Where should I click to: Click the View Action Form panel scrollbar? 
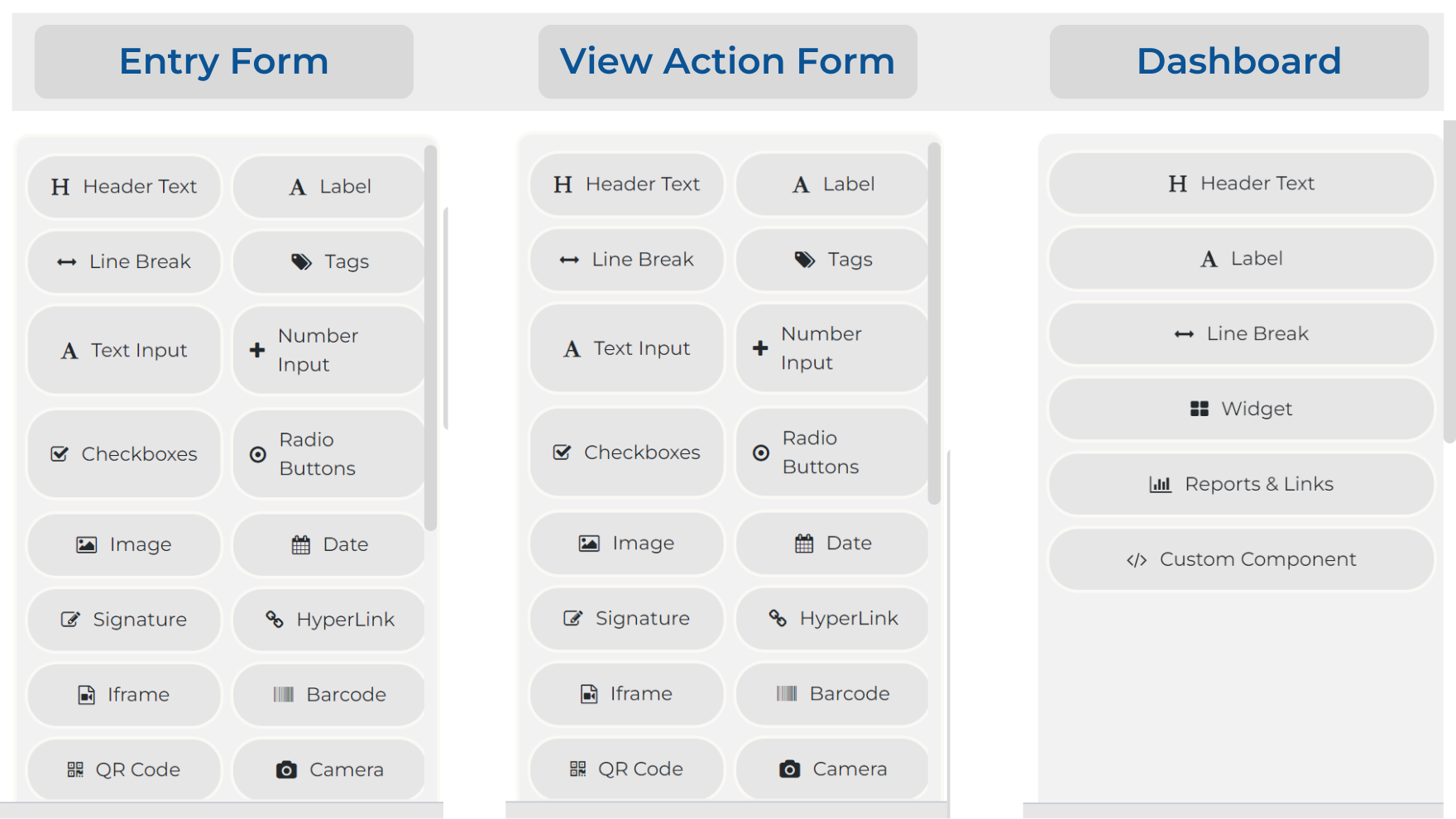(x=934, y=323)
